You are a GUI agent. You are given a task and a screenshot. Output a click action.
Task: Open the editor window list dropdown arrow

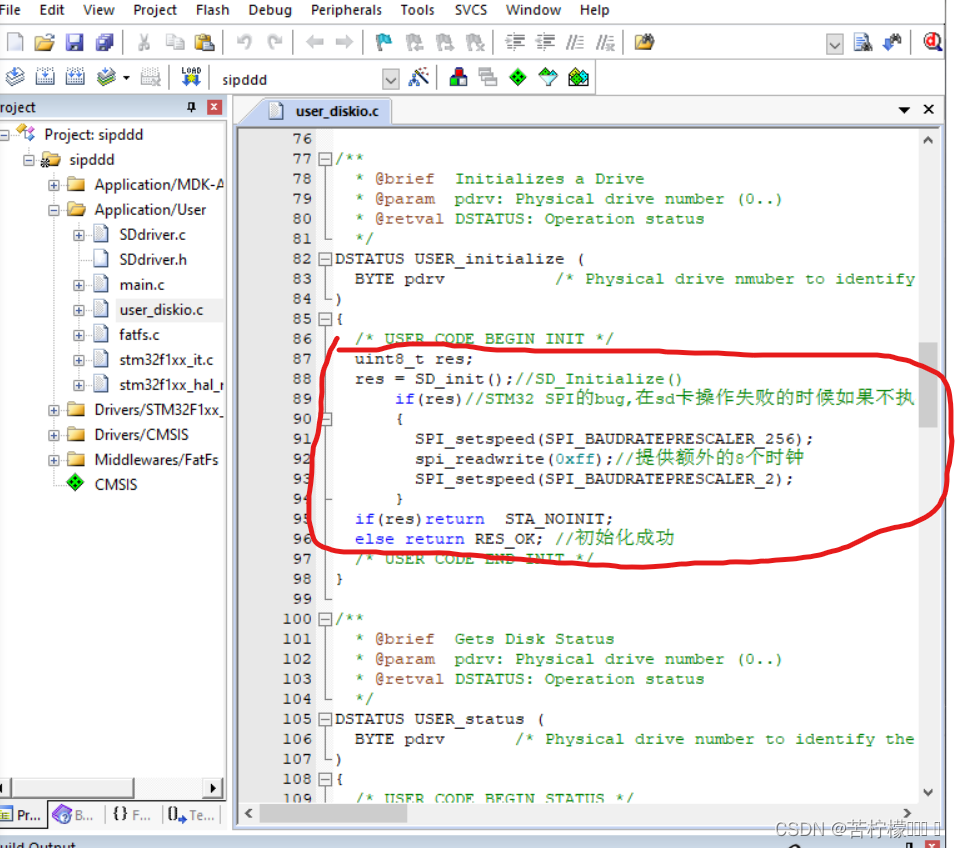pos(904,110)
